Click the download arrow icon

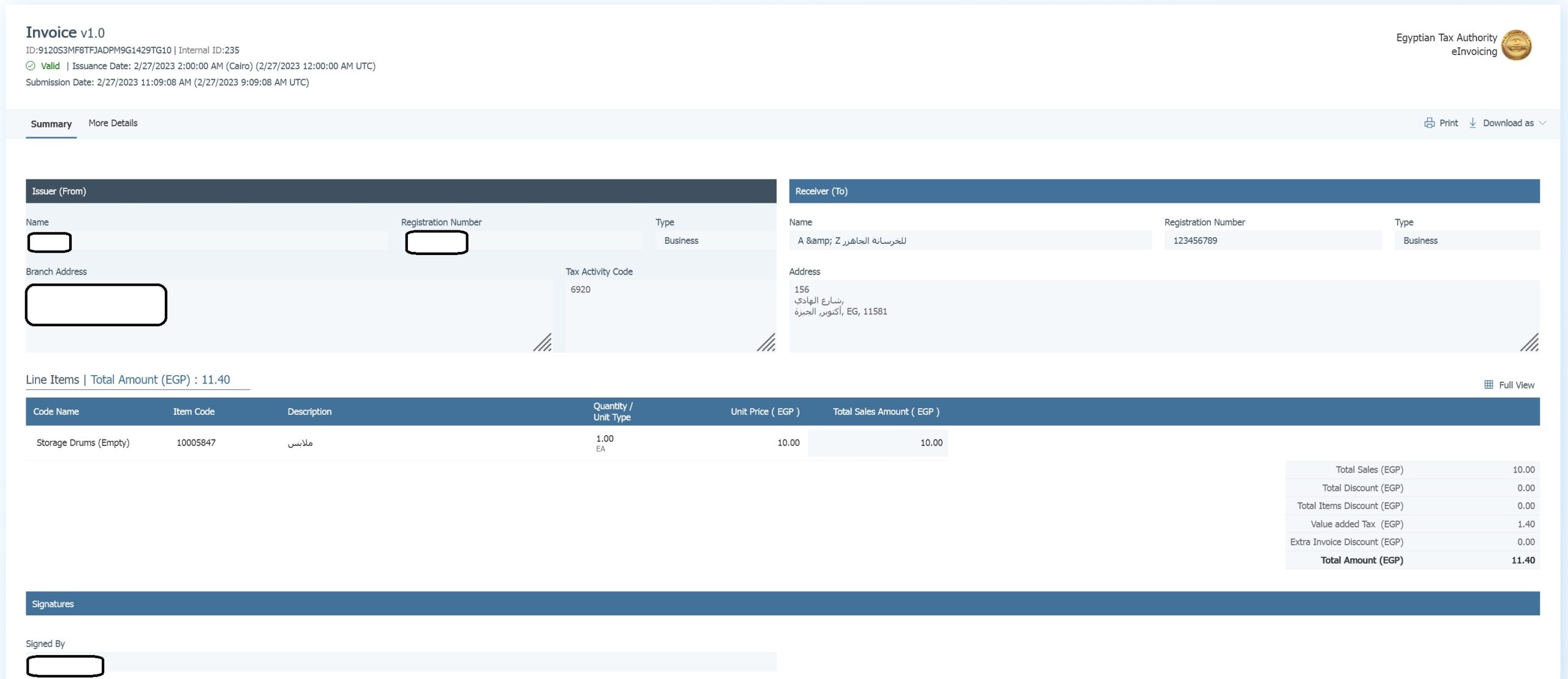[1473, 123]
